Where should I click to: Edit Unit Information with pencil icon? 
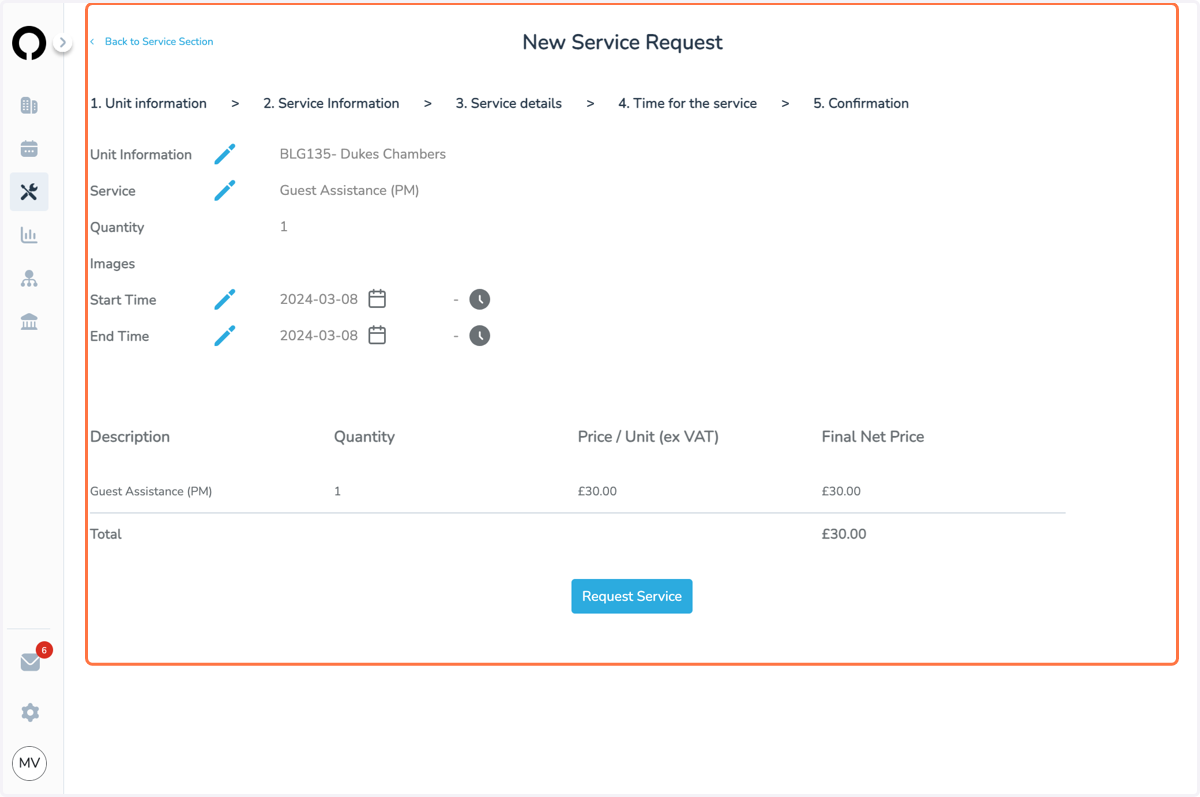coord(225,154)
